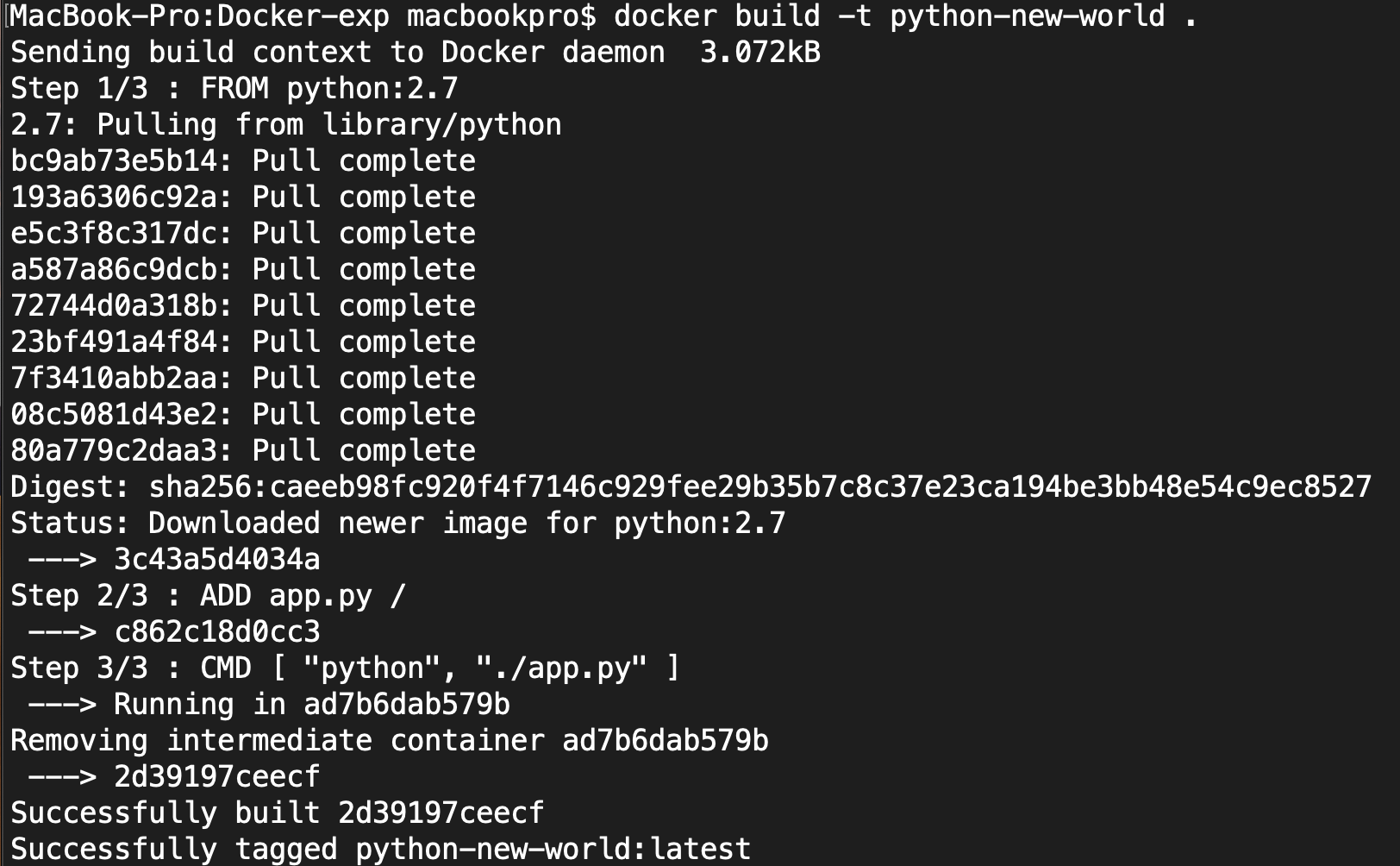Click the docker build command text
Viewport: 1400px width, 866px height.
tap(716, 16)
